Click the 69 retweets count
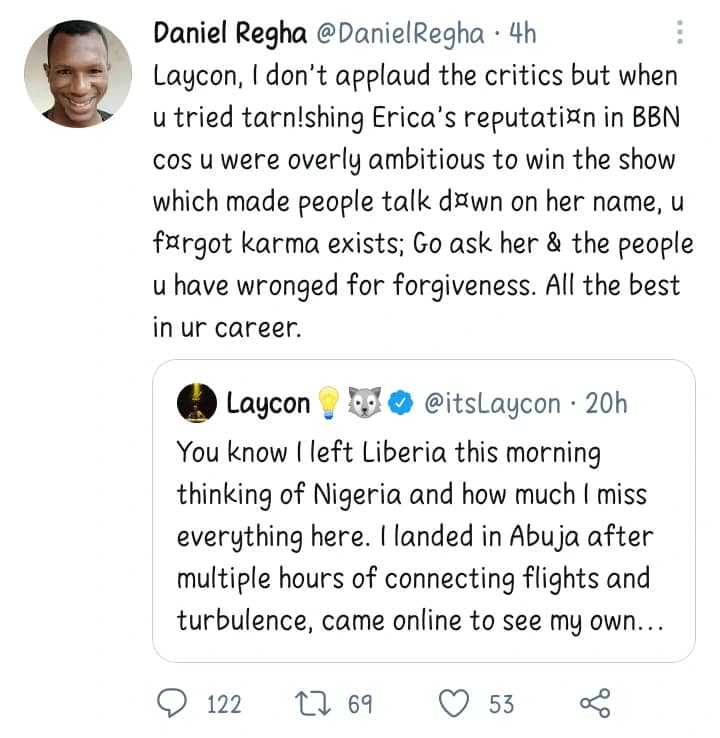 coord(360,704)
